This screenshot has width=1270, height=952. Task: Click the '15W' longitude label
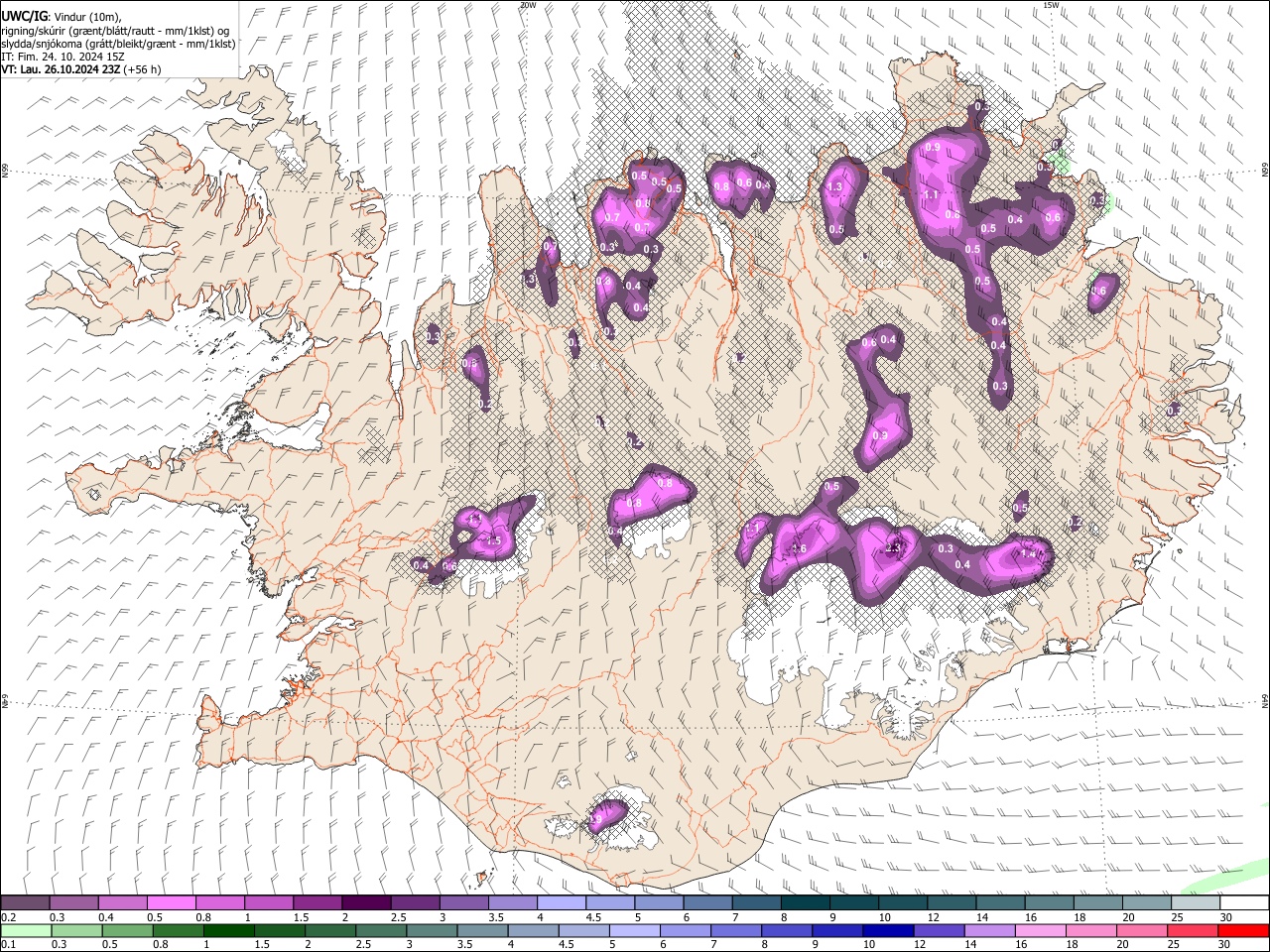coord(1051,5)
